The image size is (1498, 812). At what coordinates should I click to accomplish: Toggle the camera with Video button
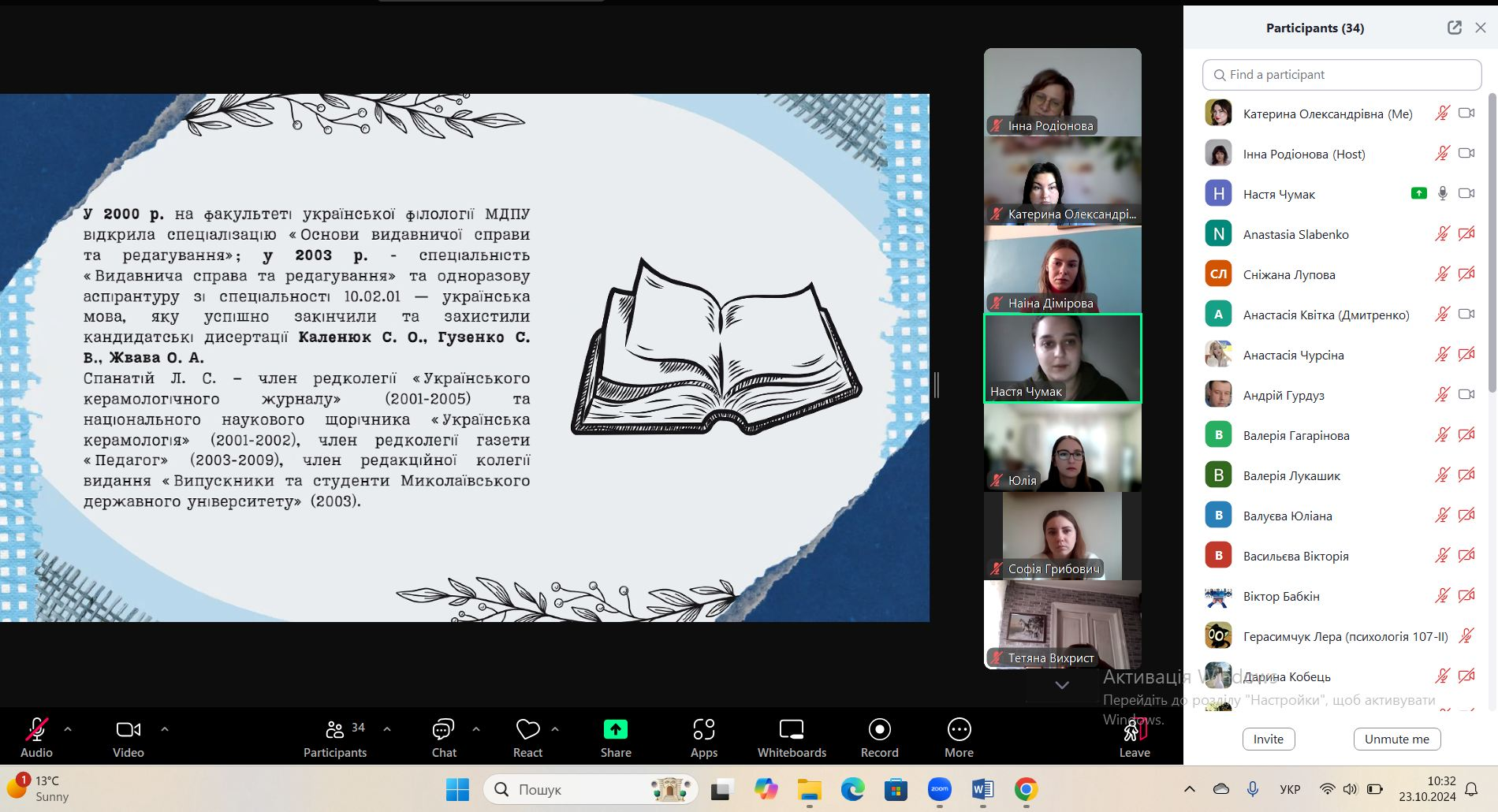coord(128,738)
